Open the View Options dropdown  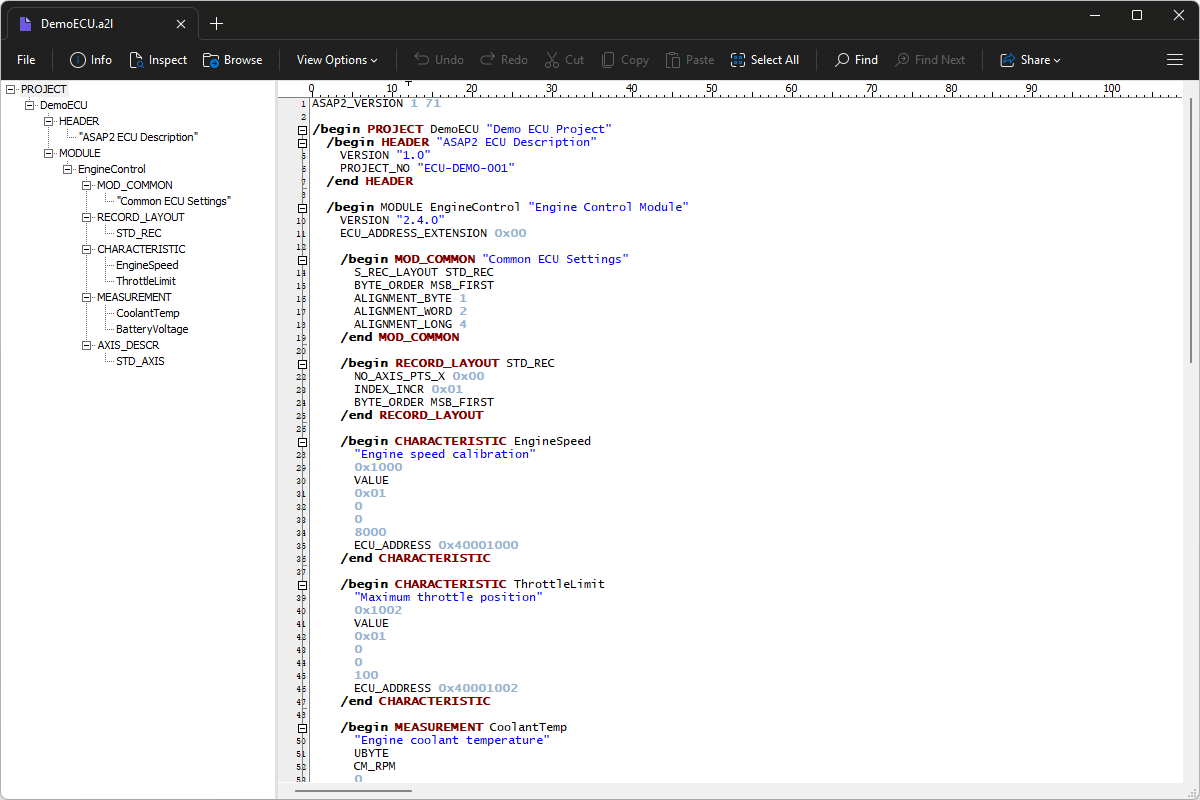tap(337, 60)
